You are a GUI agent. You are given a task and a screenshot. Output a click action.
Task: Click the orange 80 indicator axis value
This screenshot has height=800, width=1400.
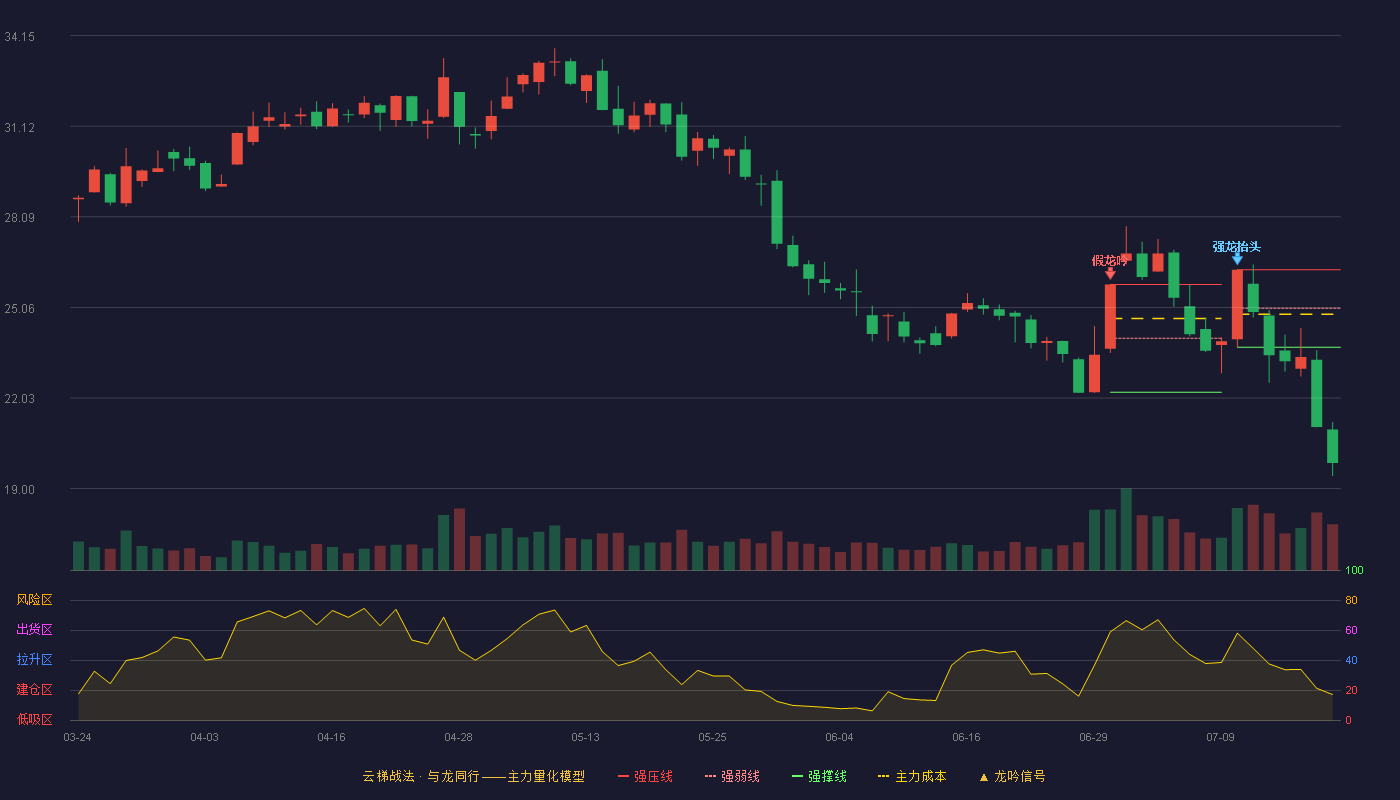click(1351, 601)
